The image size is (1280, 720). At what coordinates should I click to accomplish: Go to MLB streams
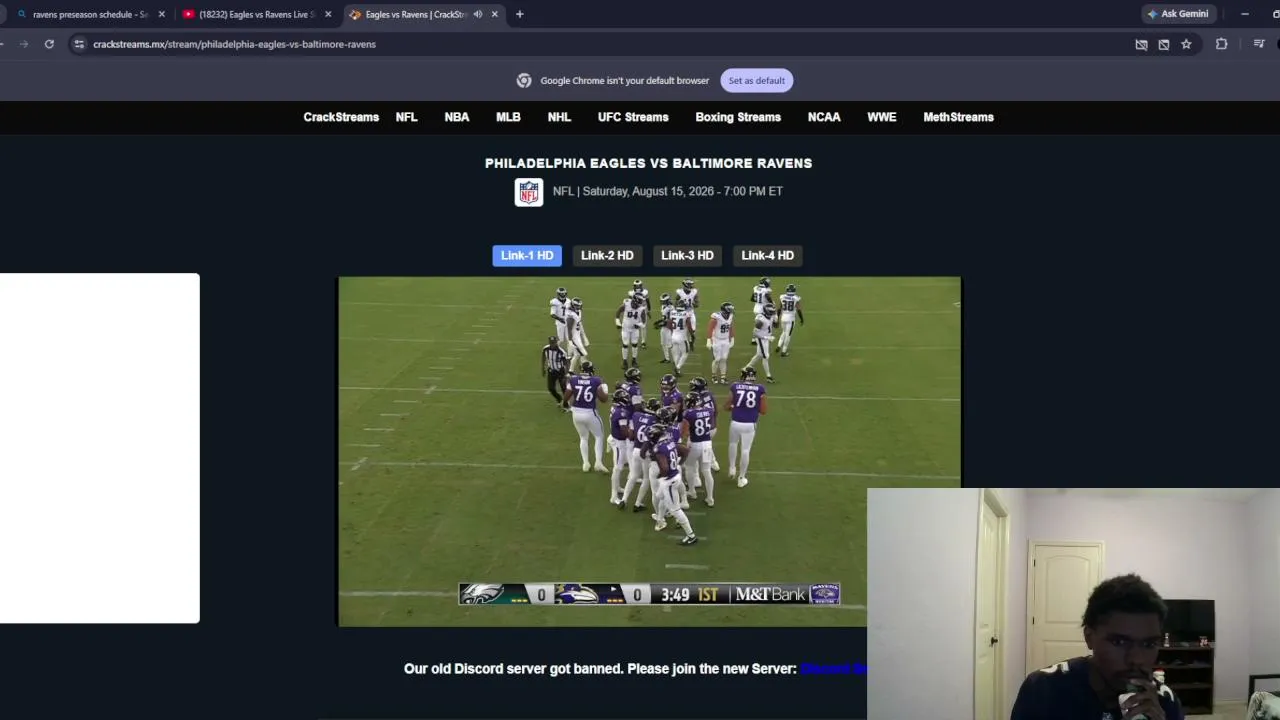click(x=508, y=117)
